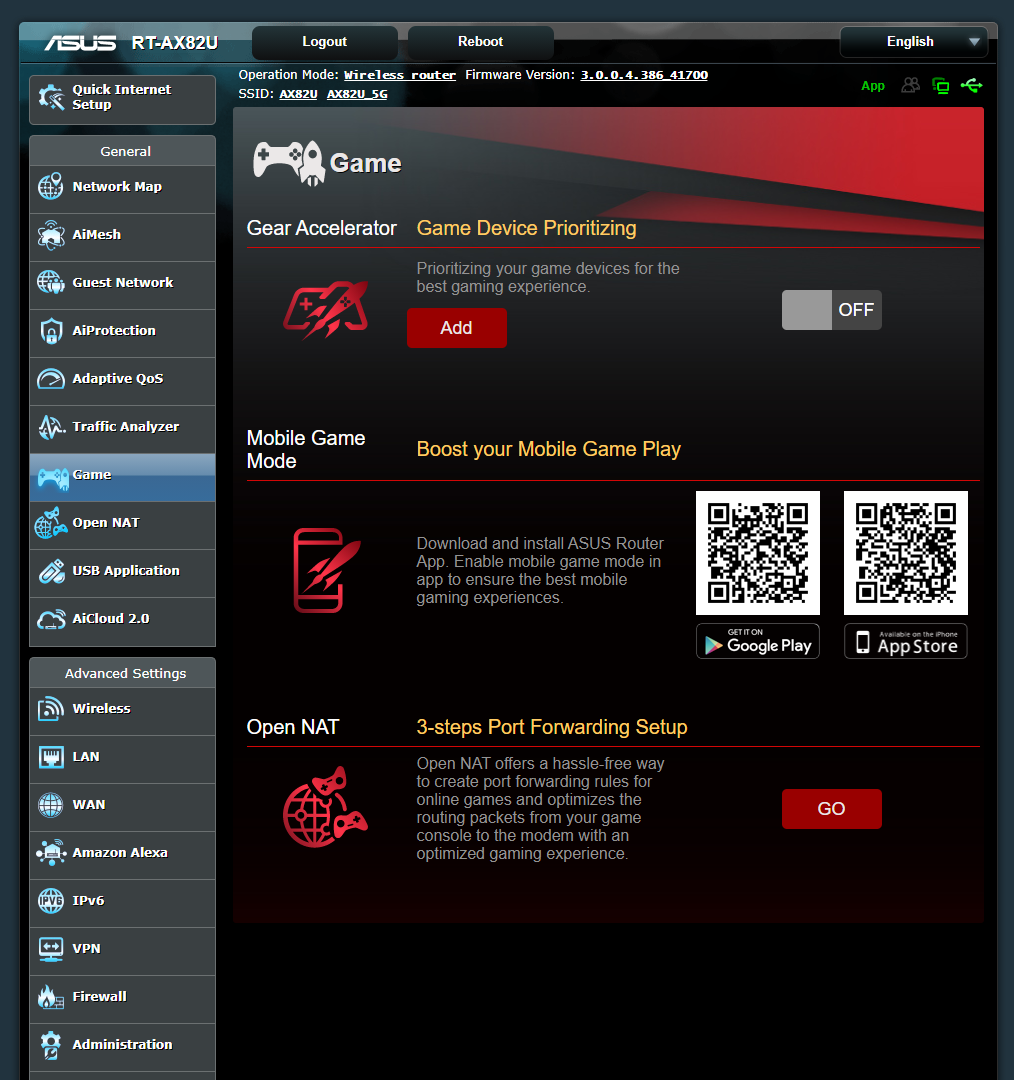The height and width of the screenshot is (1080, 1014).
Task: Click the guest network users status icon
Action: pyautogui.click(x=911, y=85)
